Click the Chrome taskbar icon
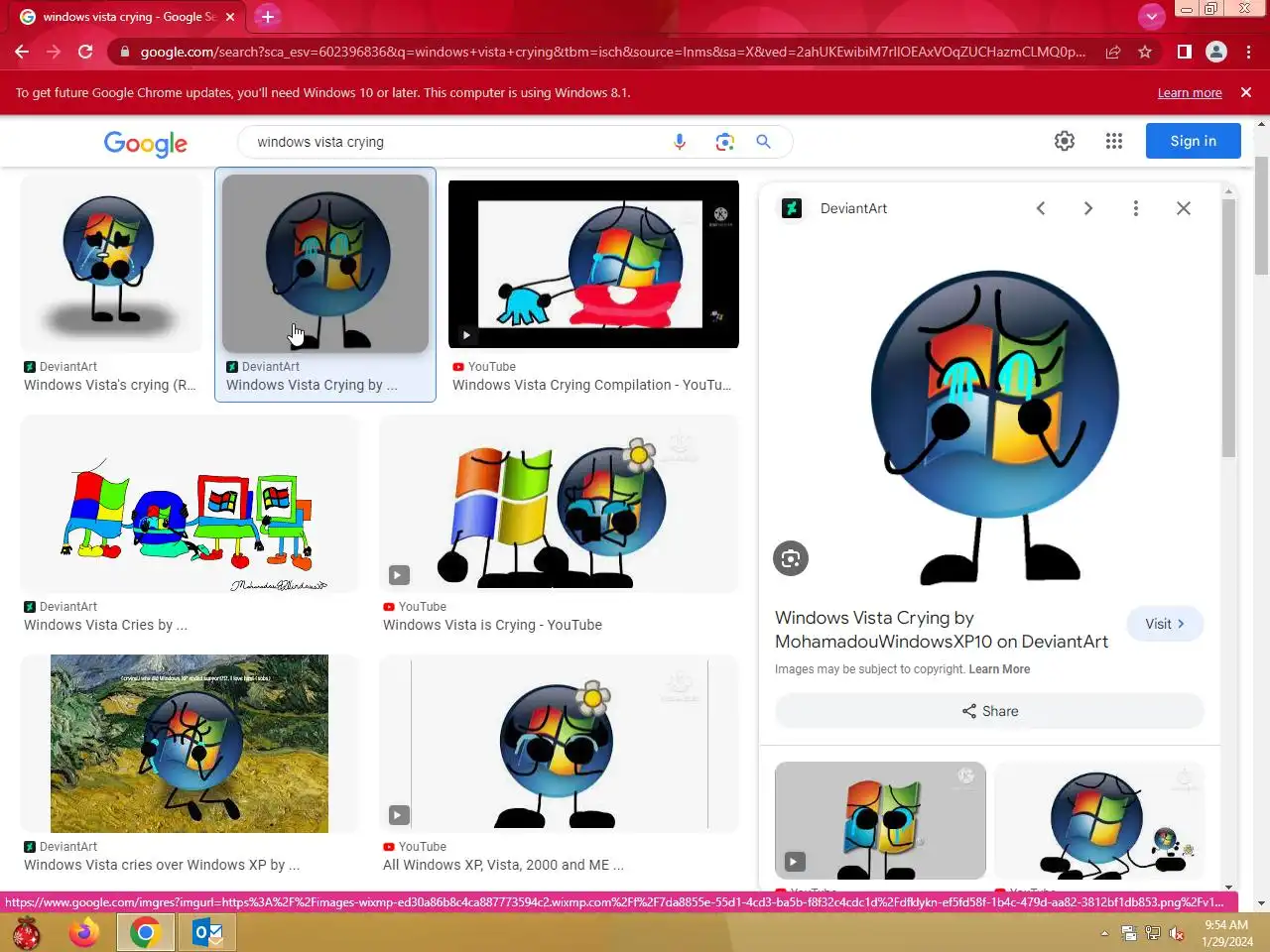Viewport: 1270px width, 952px height. click(146, 933)
